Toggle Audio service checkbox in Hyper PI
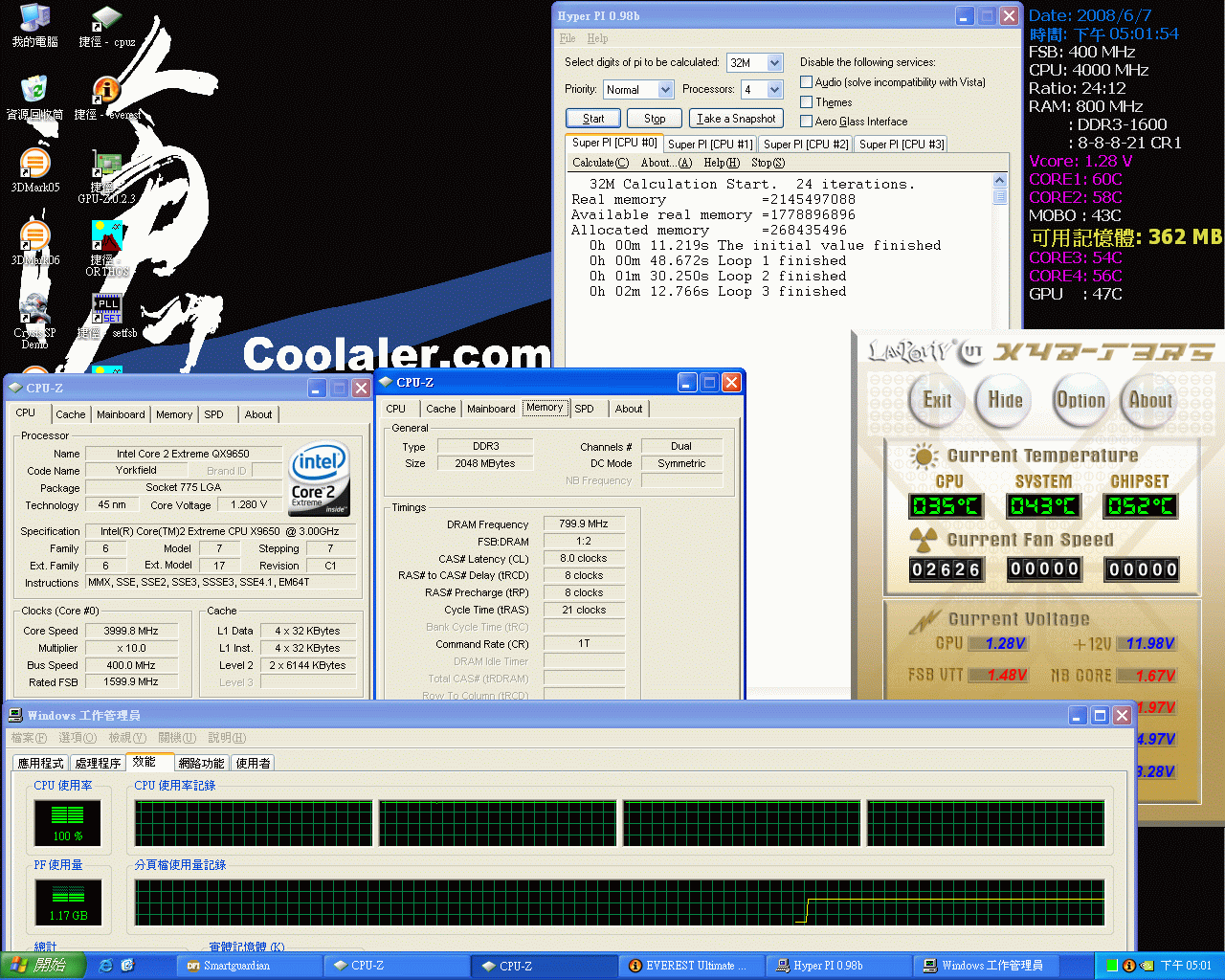Image resolution: width=1225 pixels, height=980 pixels. (807, 82)
